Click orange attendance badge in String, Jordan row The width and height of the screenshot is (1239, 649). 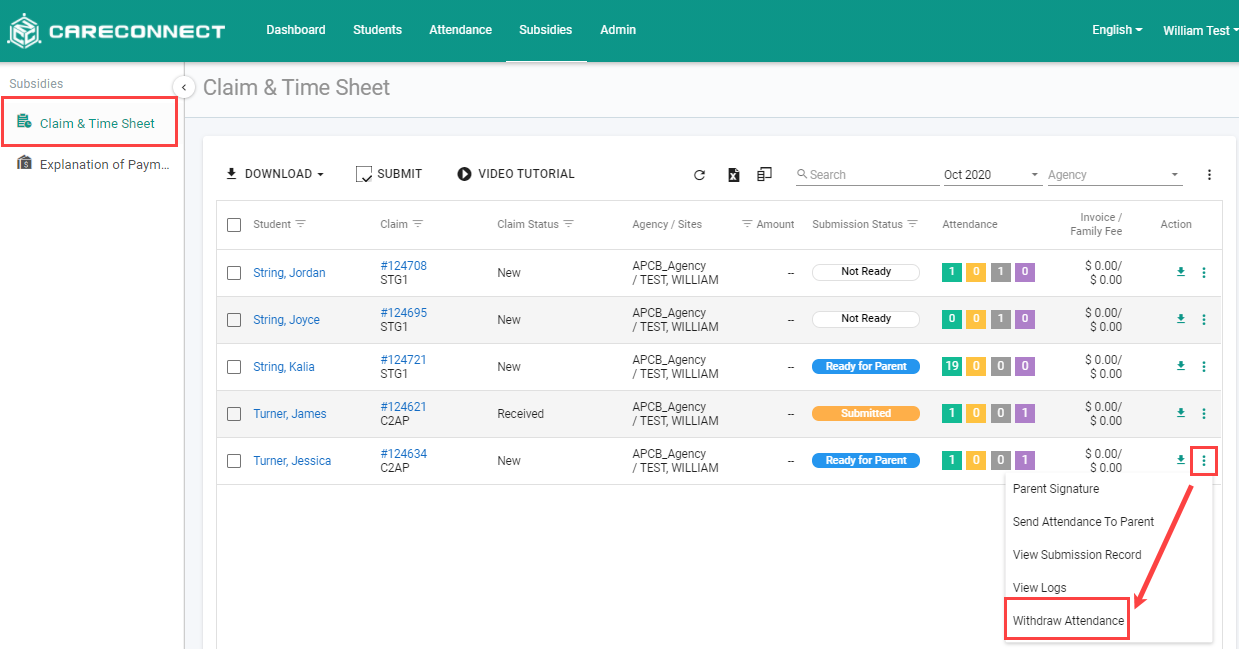click(x=977, y=272)
